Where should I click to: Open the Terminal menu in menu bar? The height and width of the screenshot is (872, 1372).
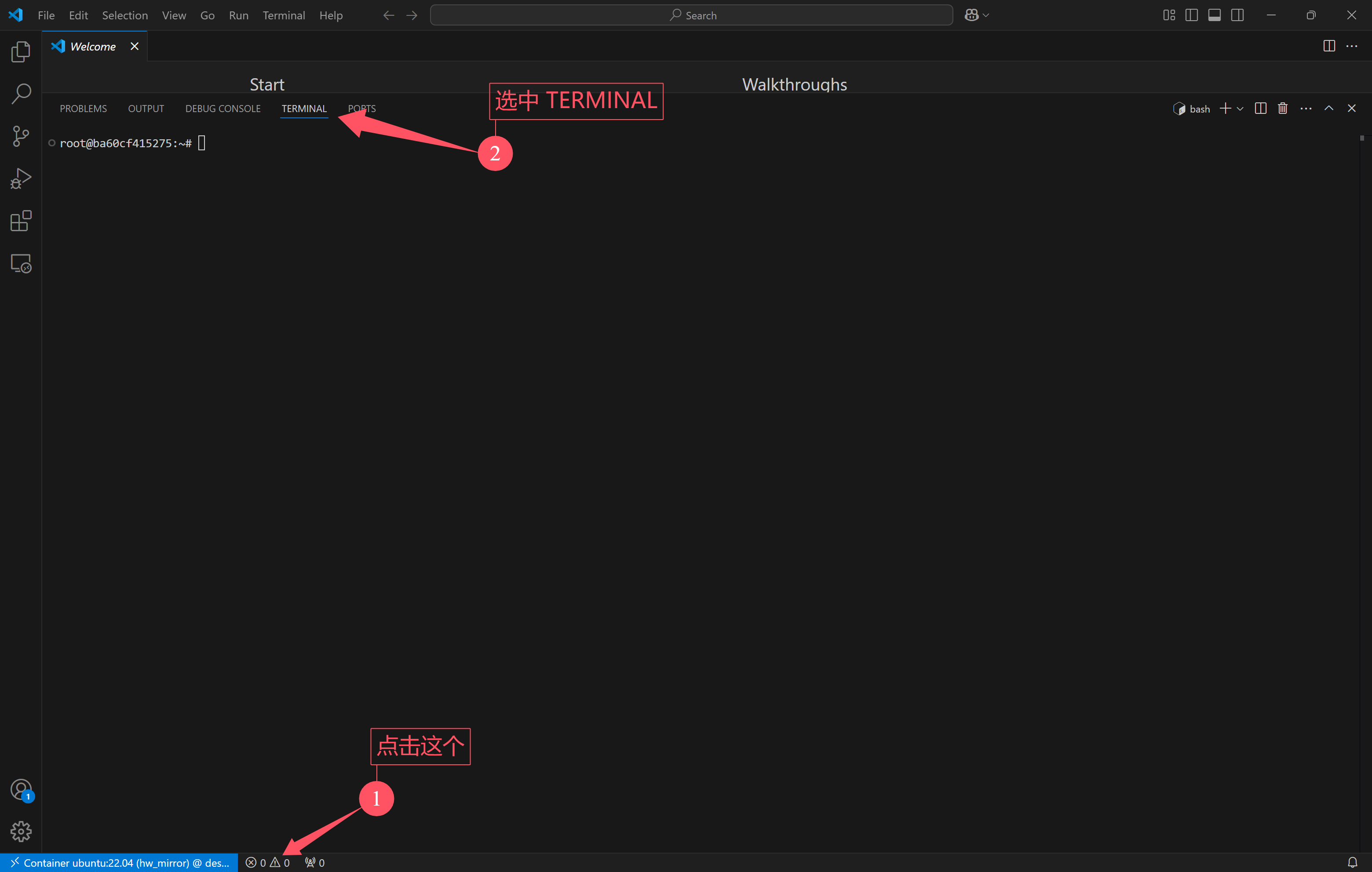[x=283, y=15]
